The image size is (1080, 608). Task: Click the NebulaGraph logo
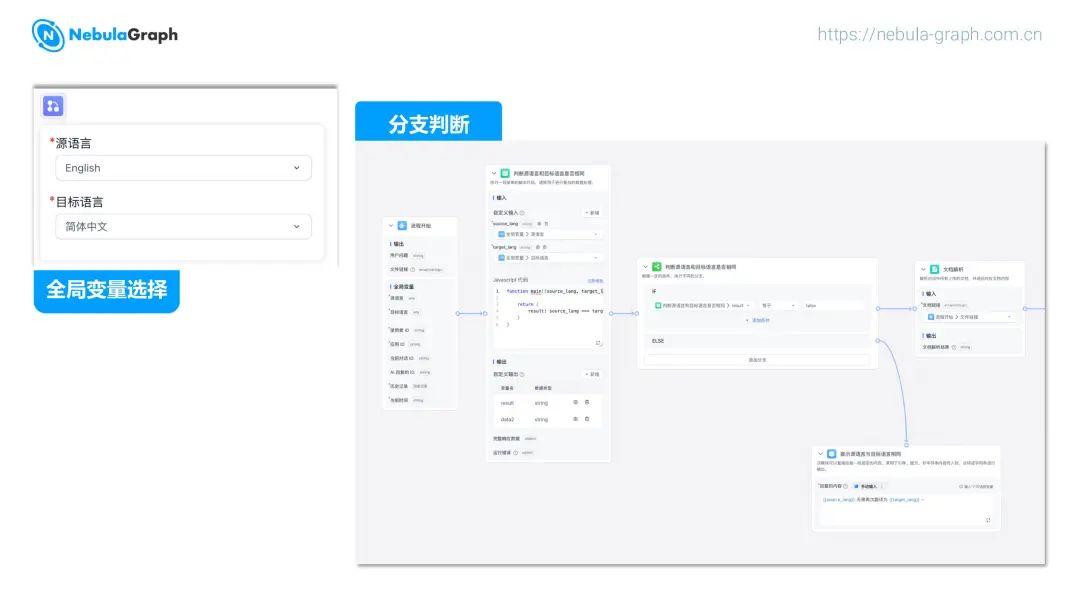(x=105, y=35)
